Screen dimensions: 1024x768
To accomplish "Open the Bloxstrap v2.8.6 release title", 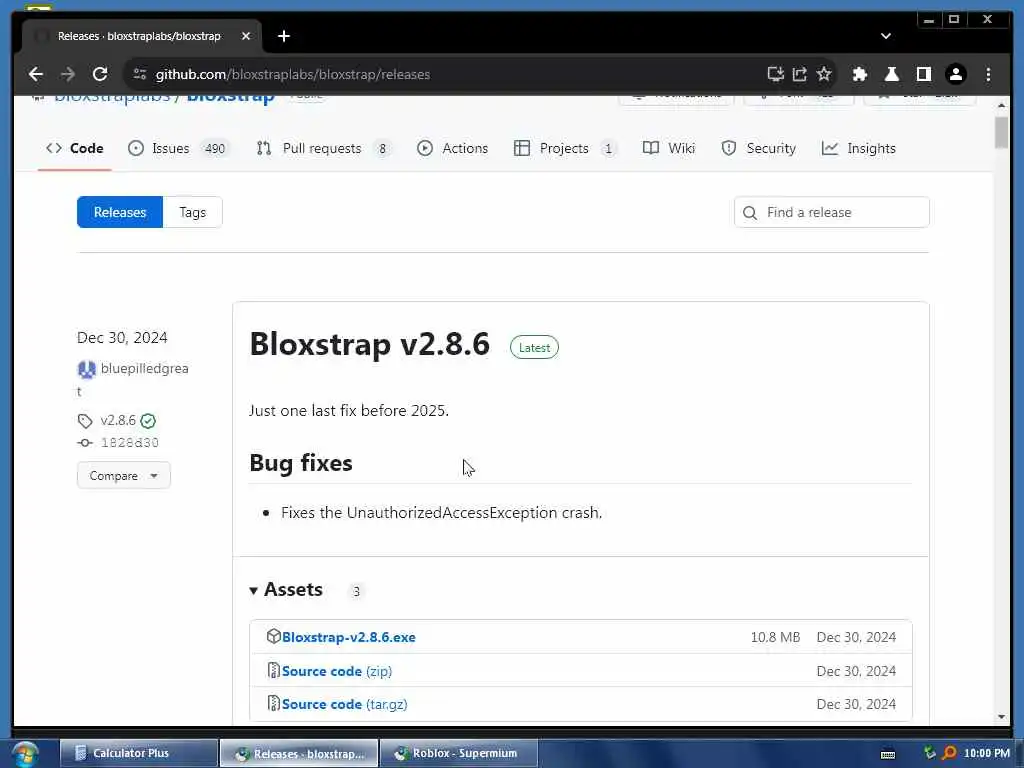I will 370,344.
